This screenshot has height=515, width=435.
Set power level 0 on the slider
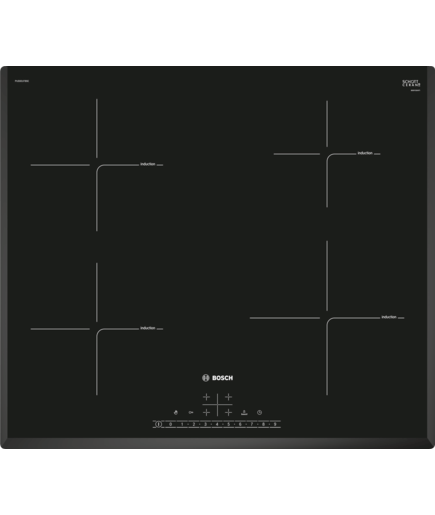[x=171, y=424]
